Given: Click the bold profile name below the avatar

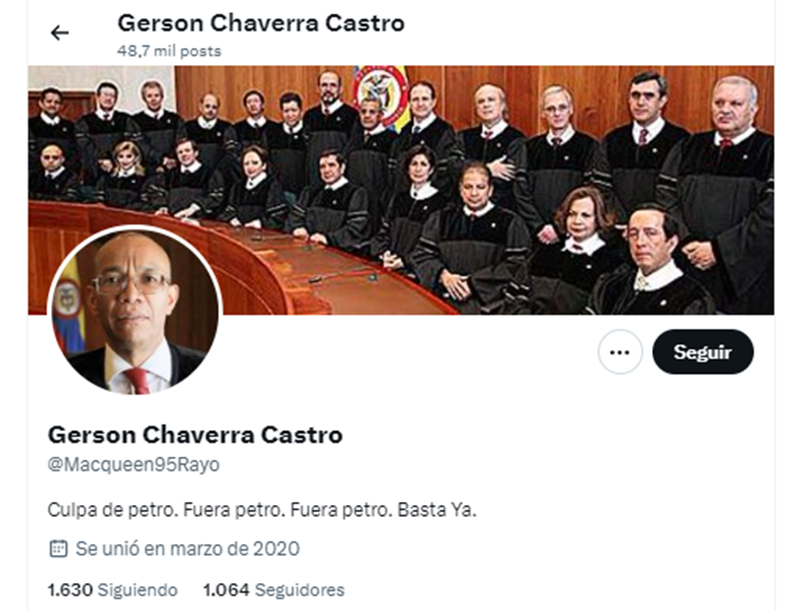Looking at the screenshot, I should click(195, 435).
